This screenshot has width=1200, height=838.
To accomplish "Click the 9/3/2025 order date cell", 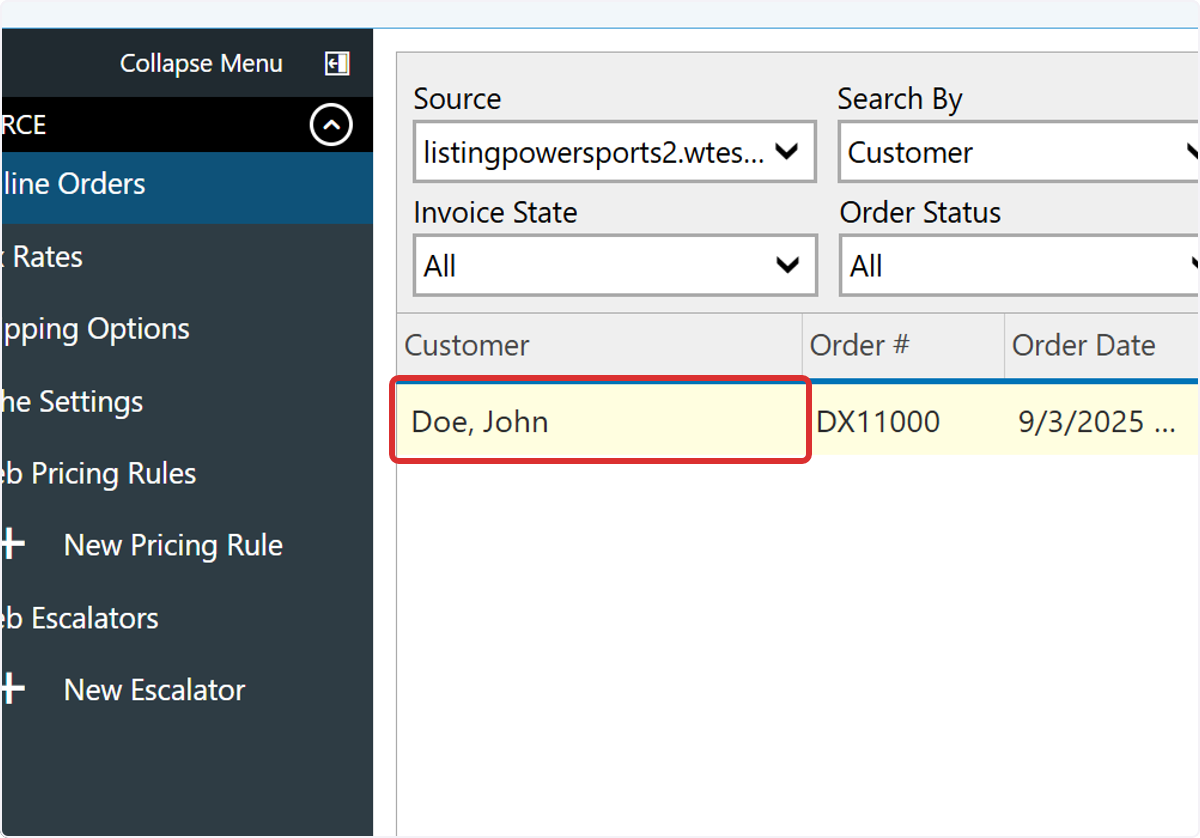I will point(1102,422).
